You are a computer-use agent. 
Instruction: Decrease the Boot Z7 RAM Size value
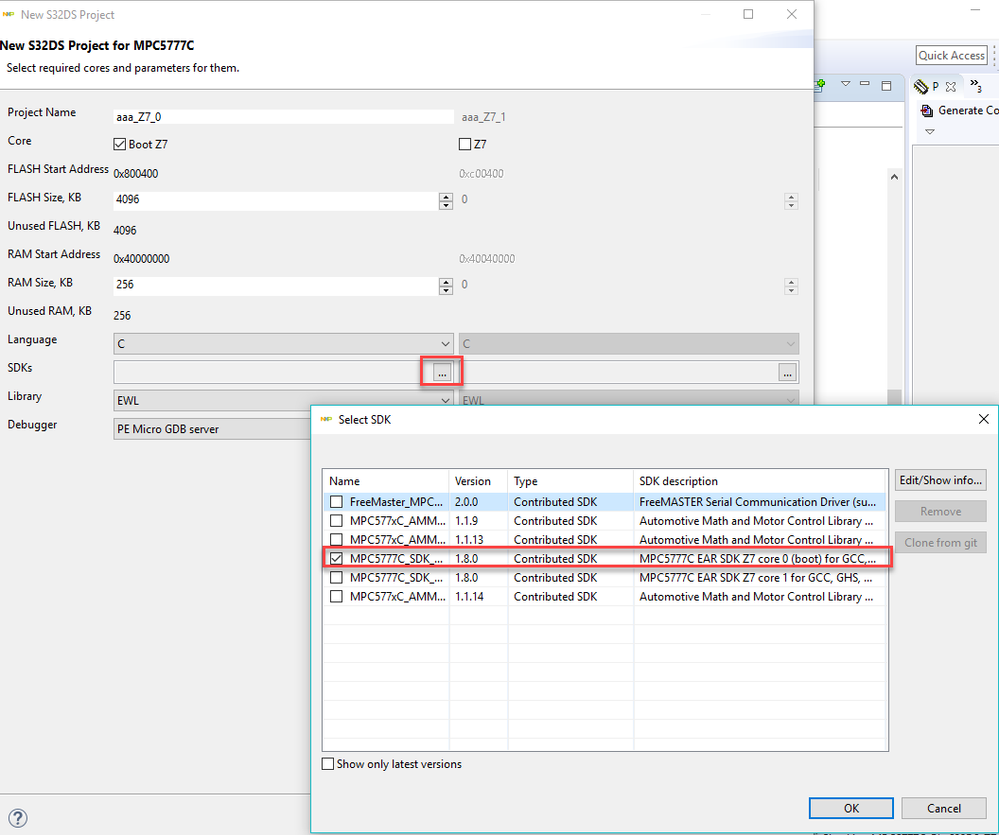(446, 290)
